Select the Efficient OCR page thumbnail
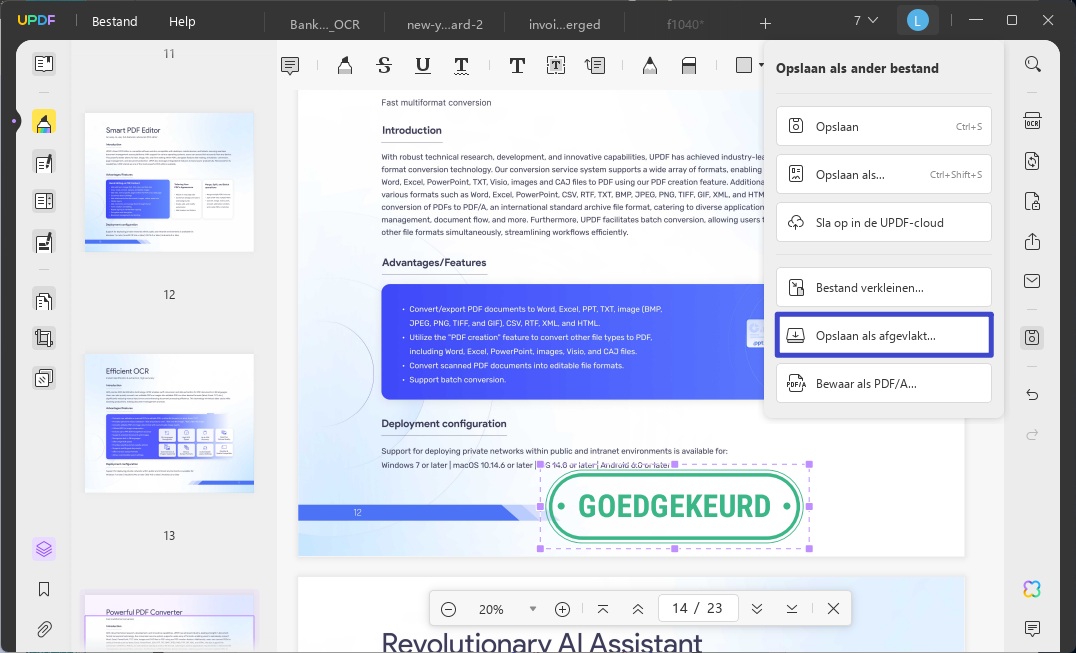This screenshot has width=1076, height=653. coord(169,423)
